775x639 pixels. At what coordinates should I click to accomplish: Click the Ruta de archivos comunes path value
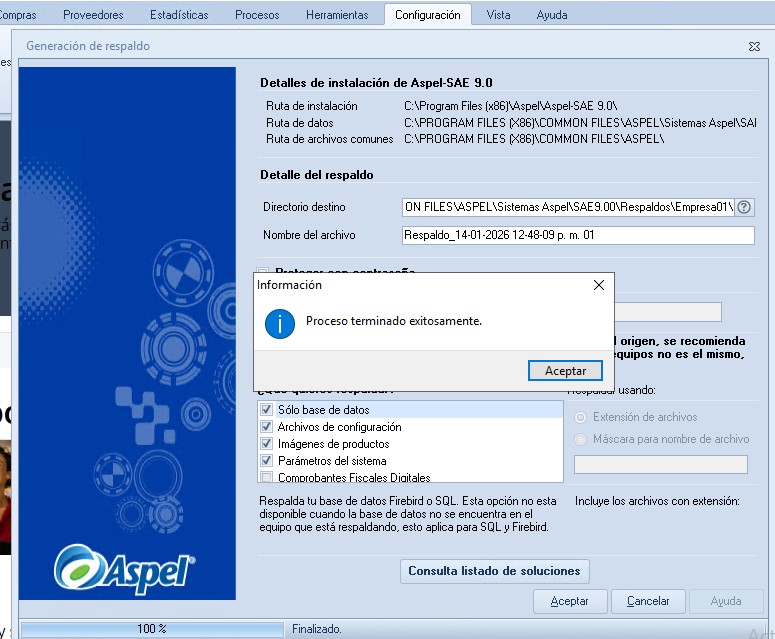coord(534,139)
